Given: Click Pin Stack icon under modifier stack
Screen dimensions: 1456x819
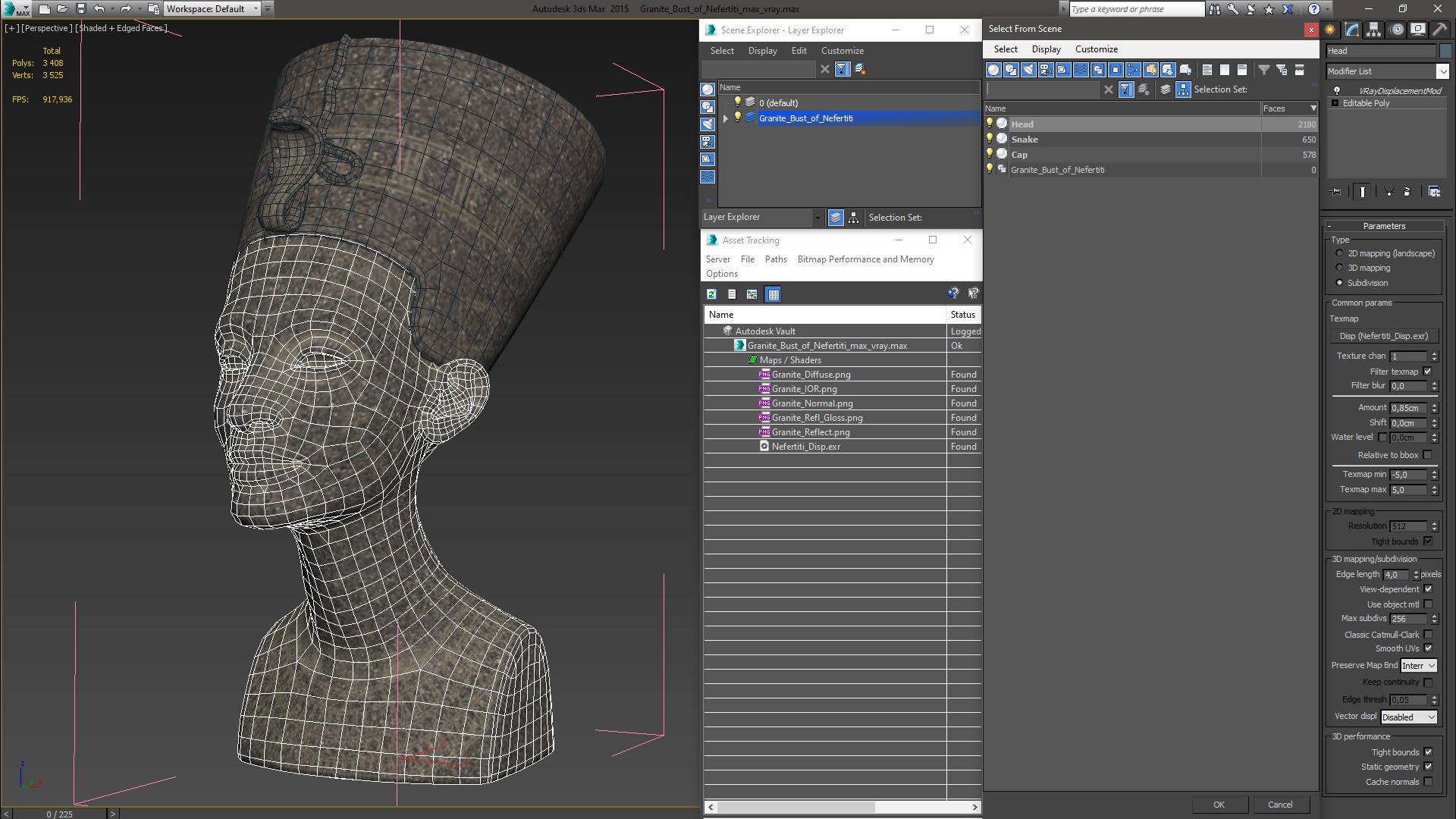Looking at the screenshot, I should 1335,192.
